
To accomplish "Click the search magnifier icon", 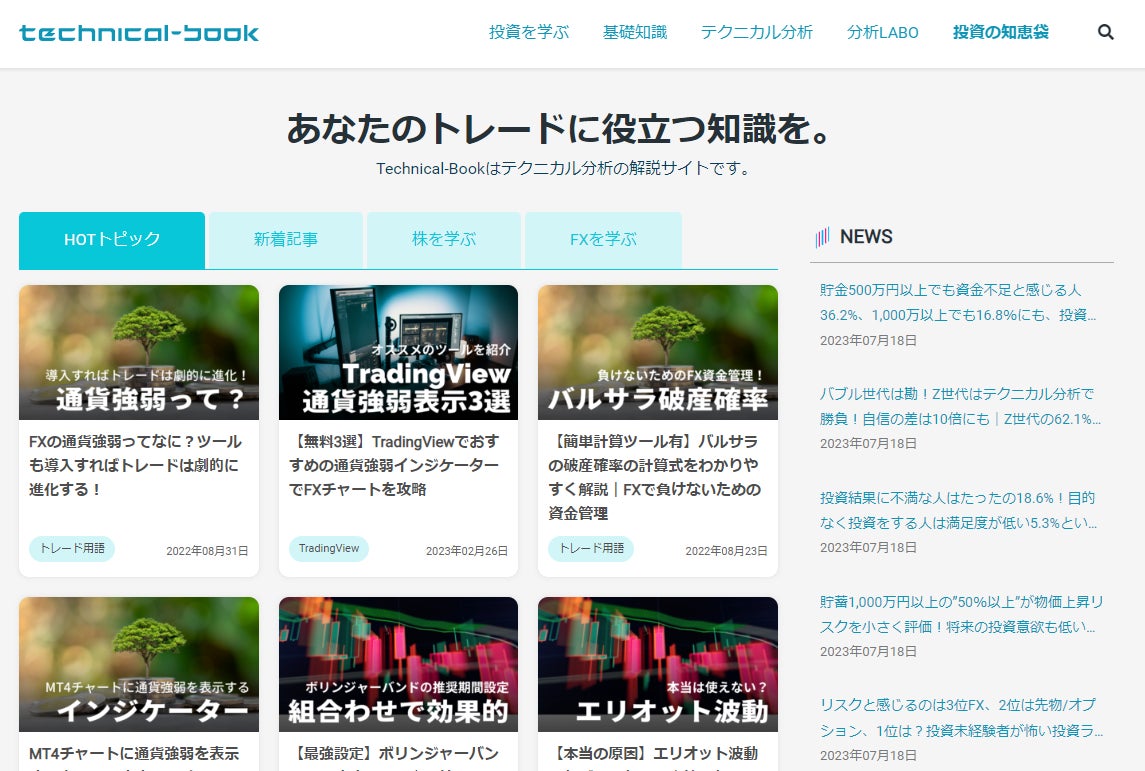I will (1105, 32).
